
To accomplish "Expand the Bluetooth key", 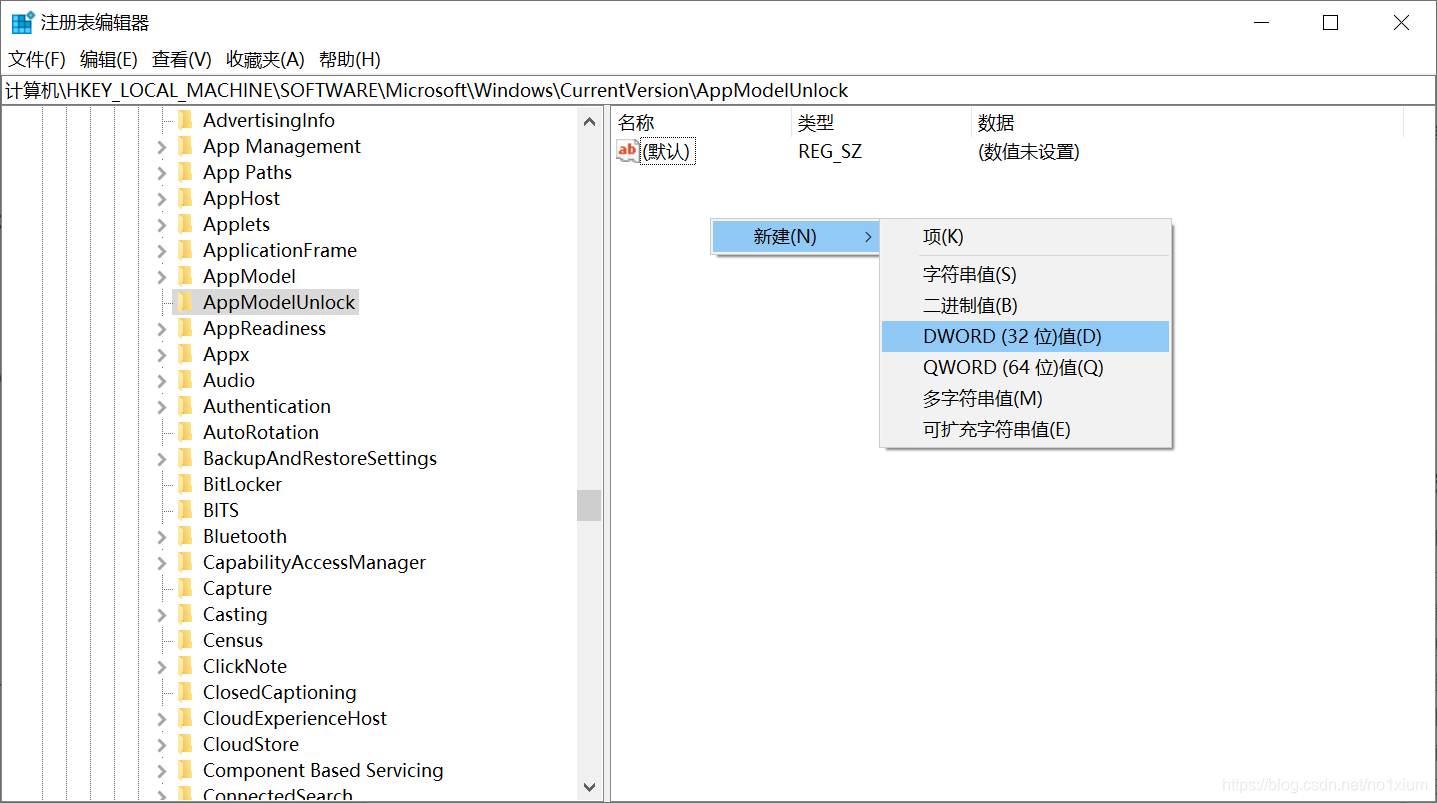I will [x=162, y=537].
